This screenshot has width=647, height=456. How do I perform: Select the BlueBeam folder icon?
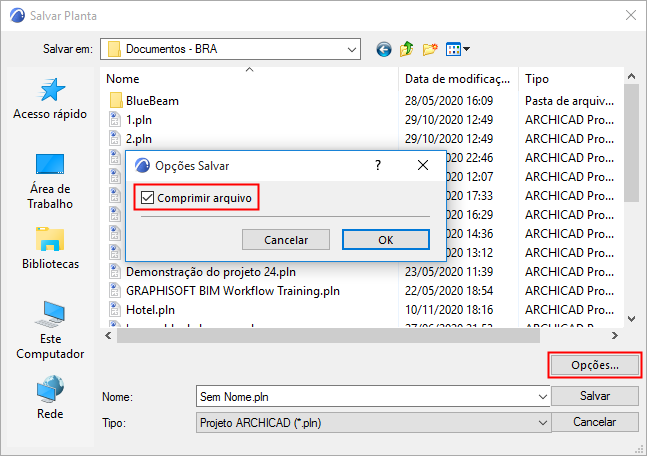[x=116, y=101]
